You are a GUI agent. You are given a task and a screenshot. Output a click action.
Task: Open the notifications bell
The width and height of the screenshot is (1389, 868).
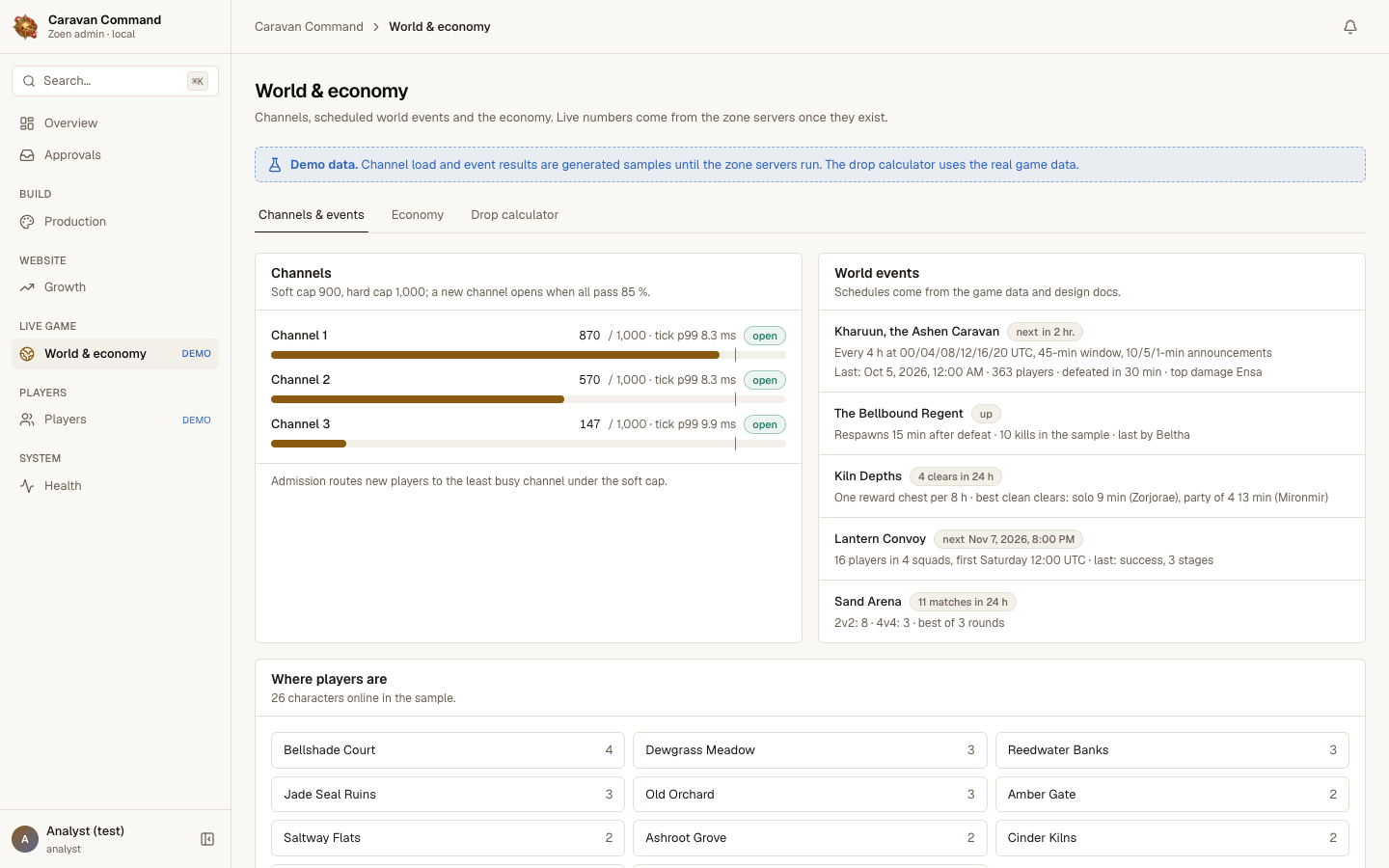[1350, 27]
